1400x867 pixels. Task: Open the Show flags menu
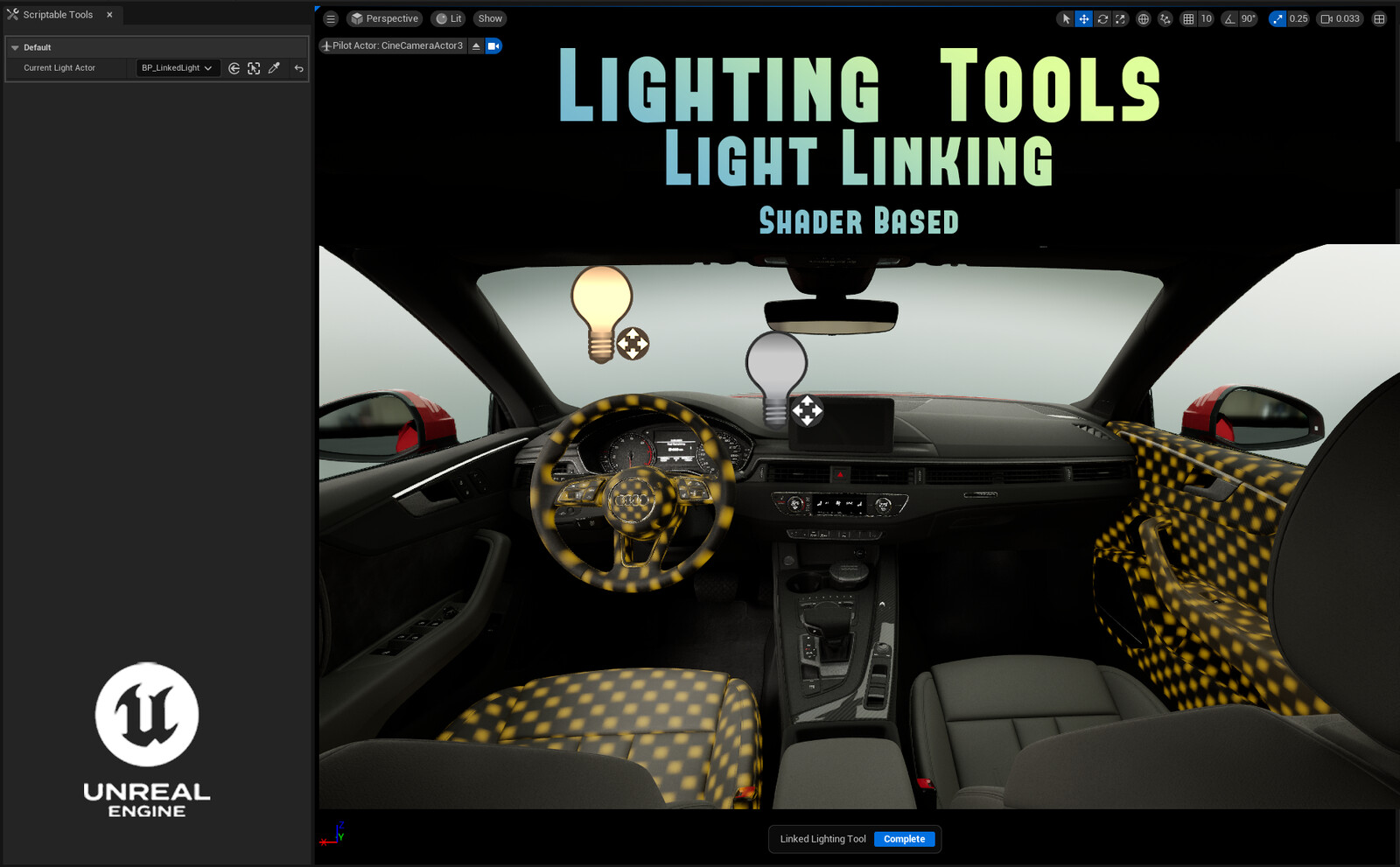tap(490, 18)
